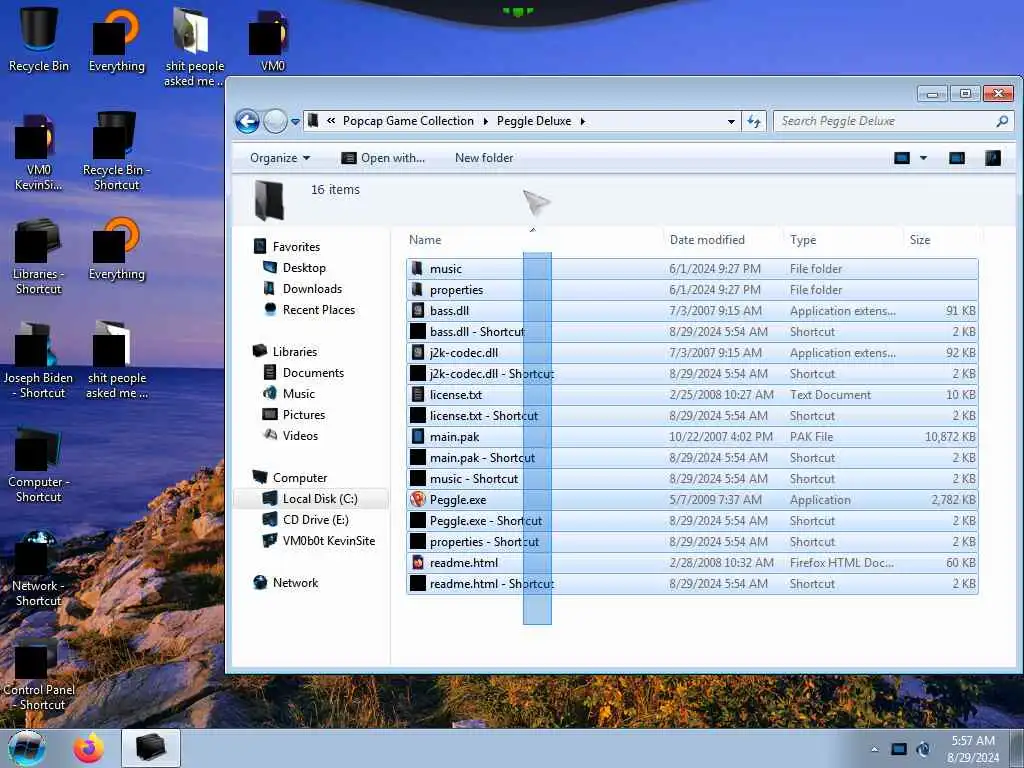Click the Peggle Deluxe breadcrumb segment
Screen dimensions: 1024x768
[534, 121]
